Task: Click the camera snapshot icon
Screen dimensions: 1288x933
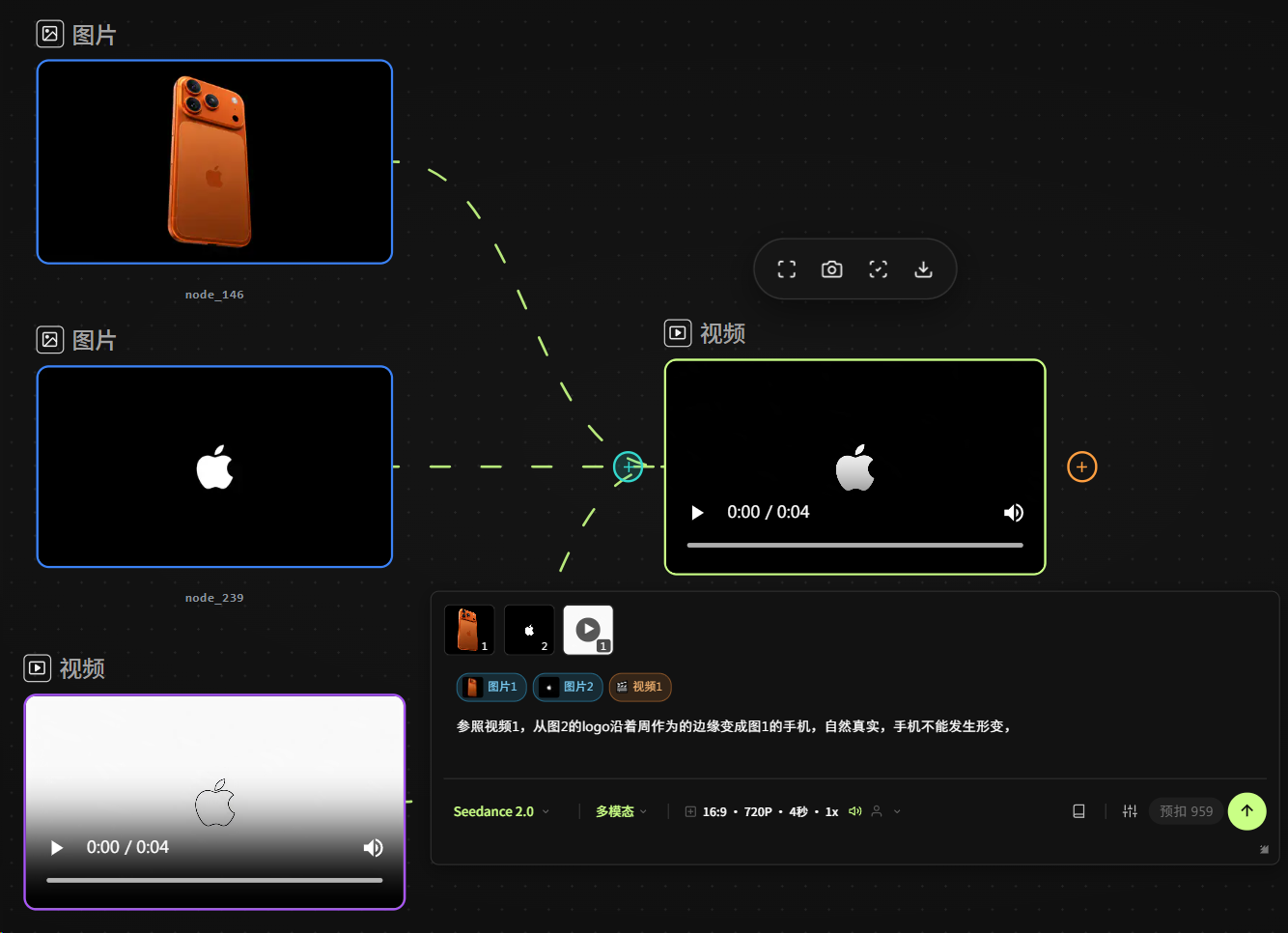Action: pos(832,269)
